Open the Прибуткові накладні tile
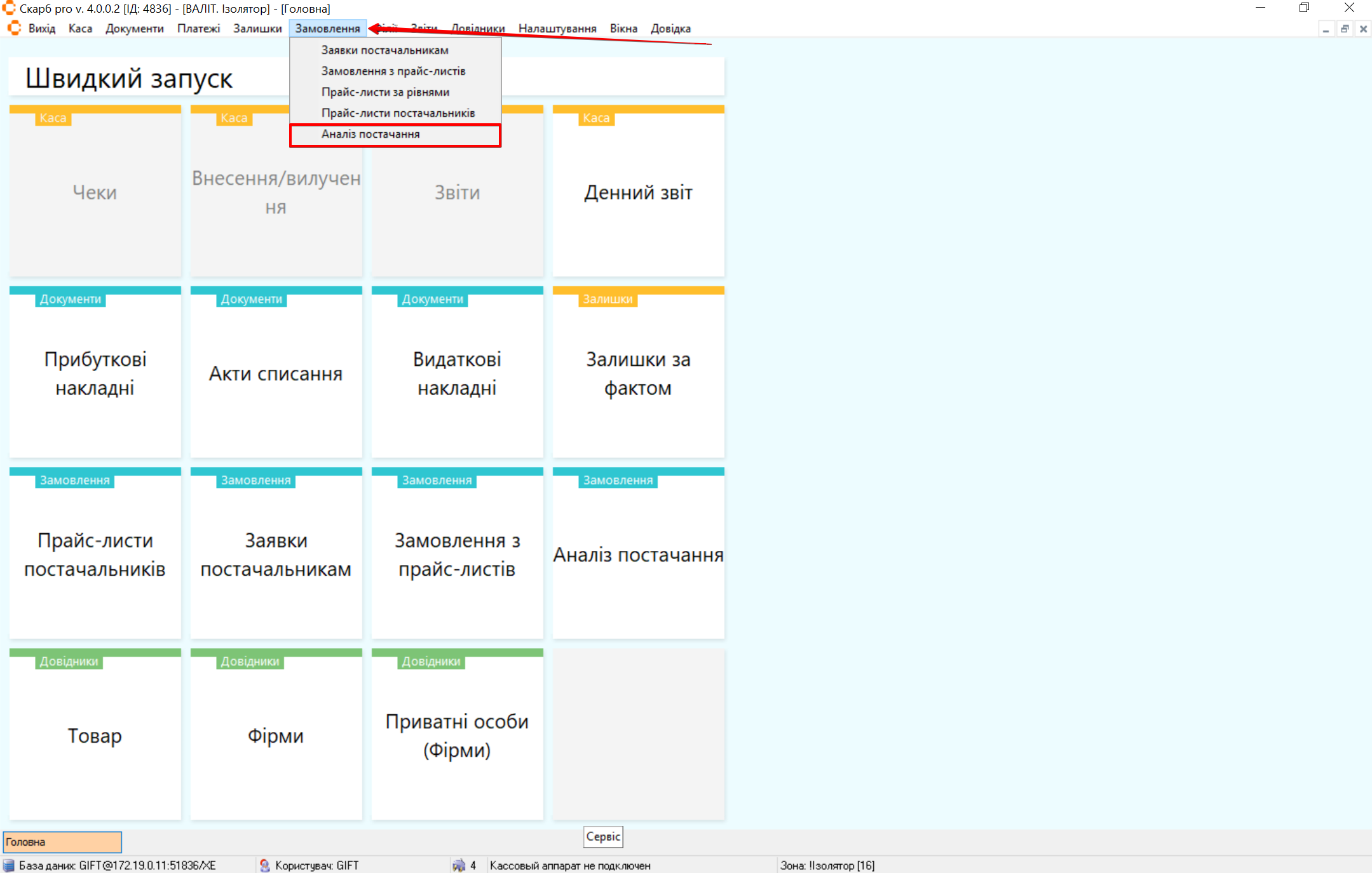Viewport: 1372px width, 873px height. point(95,373)
